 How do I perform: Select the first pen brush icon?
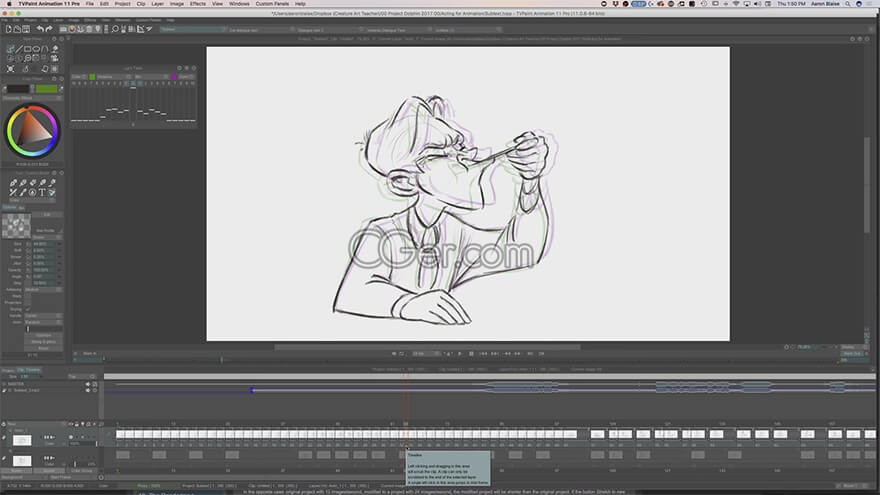tap(13, 182)
